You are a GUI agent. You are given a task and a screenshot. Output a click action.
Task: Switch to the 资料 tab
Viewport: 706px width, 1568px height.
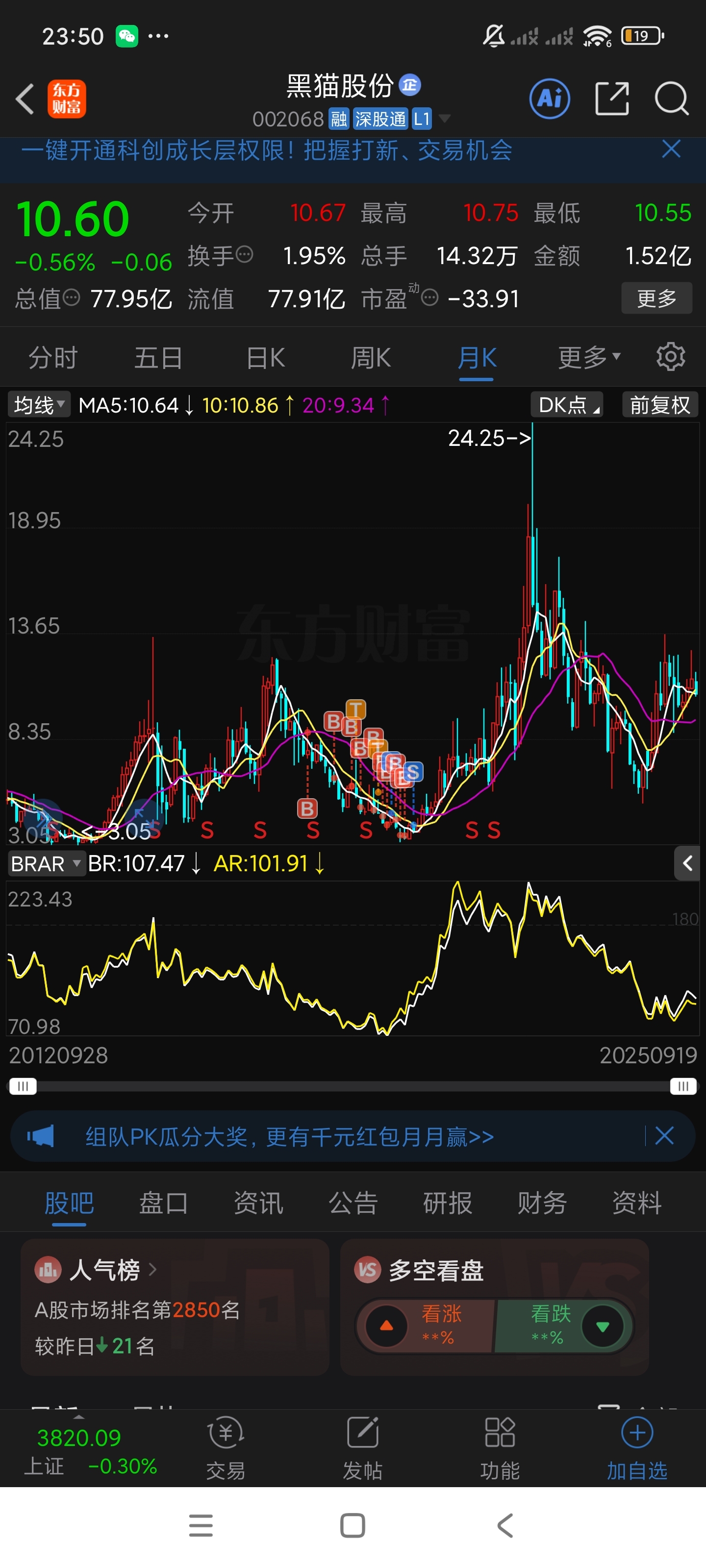point(636,1203)
